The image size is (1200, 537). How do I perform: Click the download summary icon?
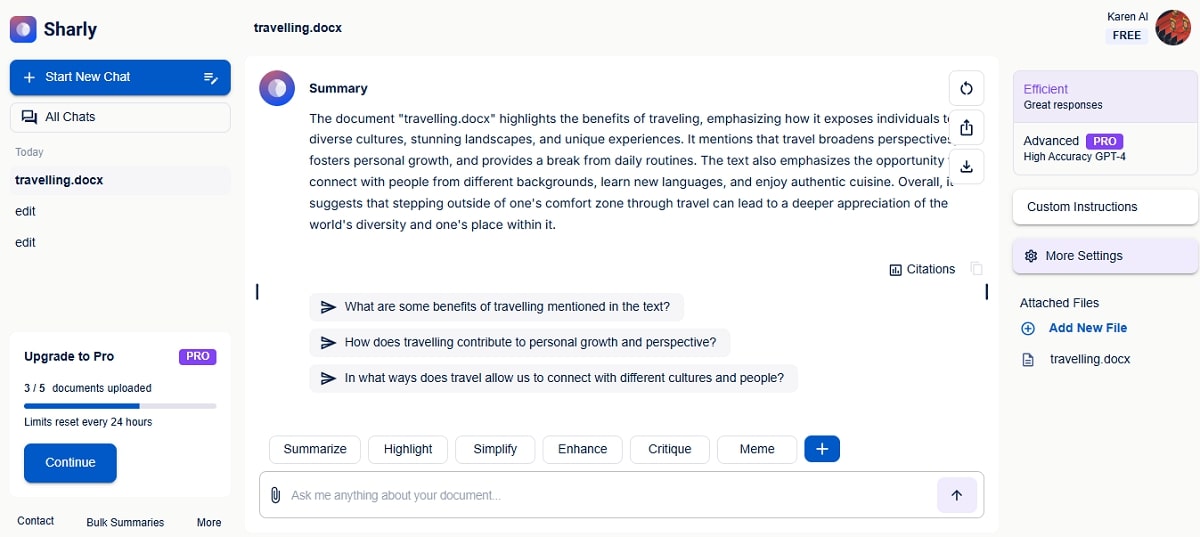(966, 166)
